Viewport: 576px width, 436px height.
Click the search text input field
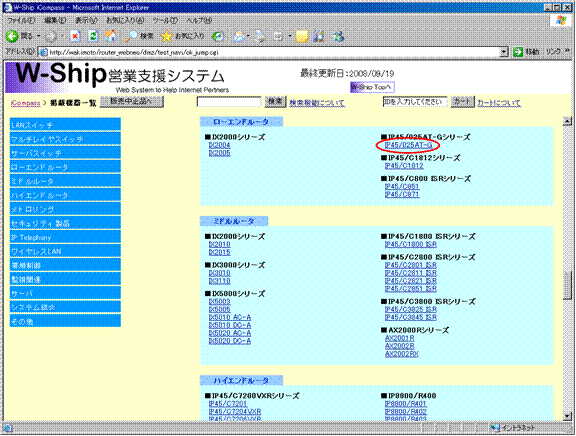[229, 102]
